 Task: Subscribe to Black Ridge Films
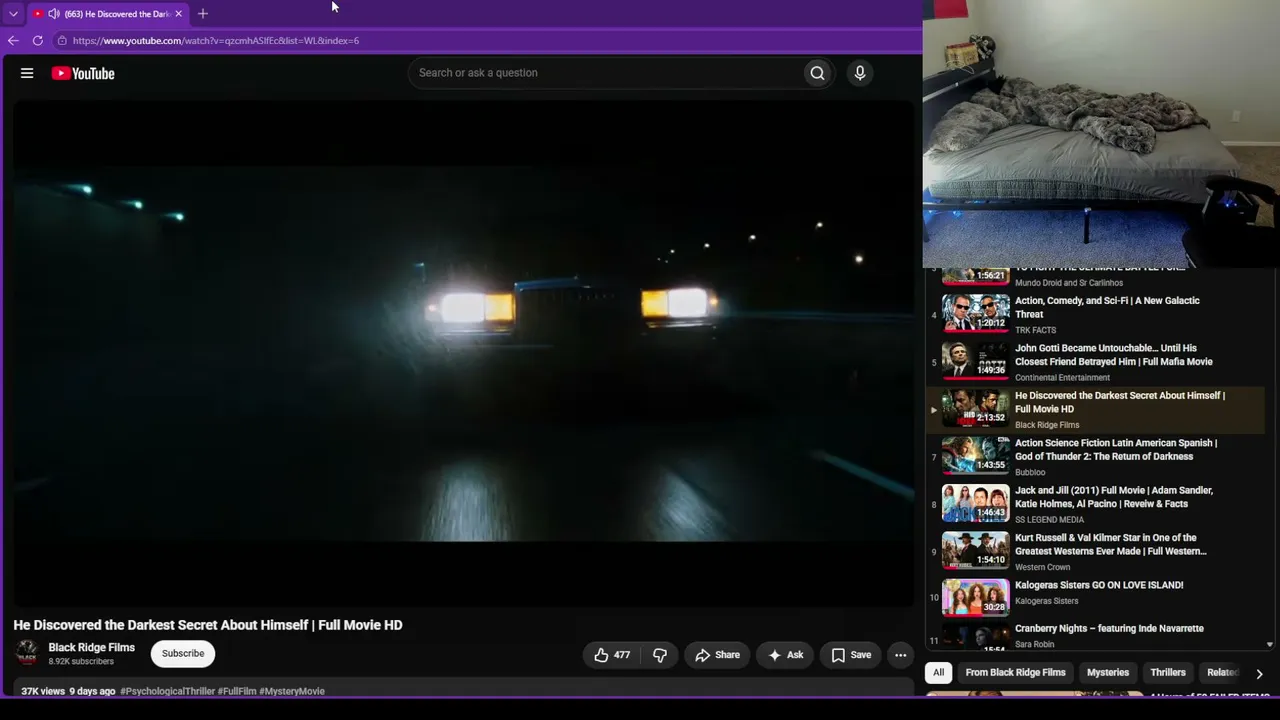pyautogui.click(x=183, y=654)
